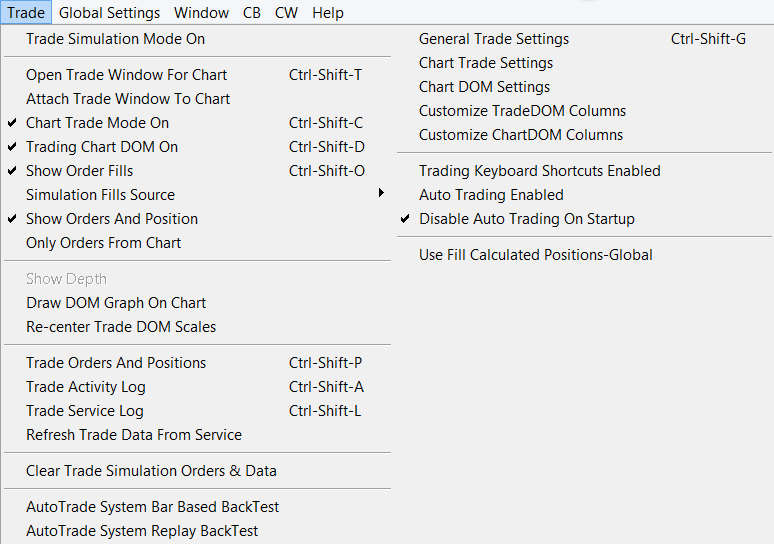Open the Window menu
The width and height of the screenshot is (774, 544).
tap(201, 13)
